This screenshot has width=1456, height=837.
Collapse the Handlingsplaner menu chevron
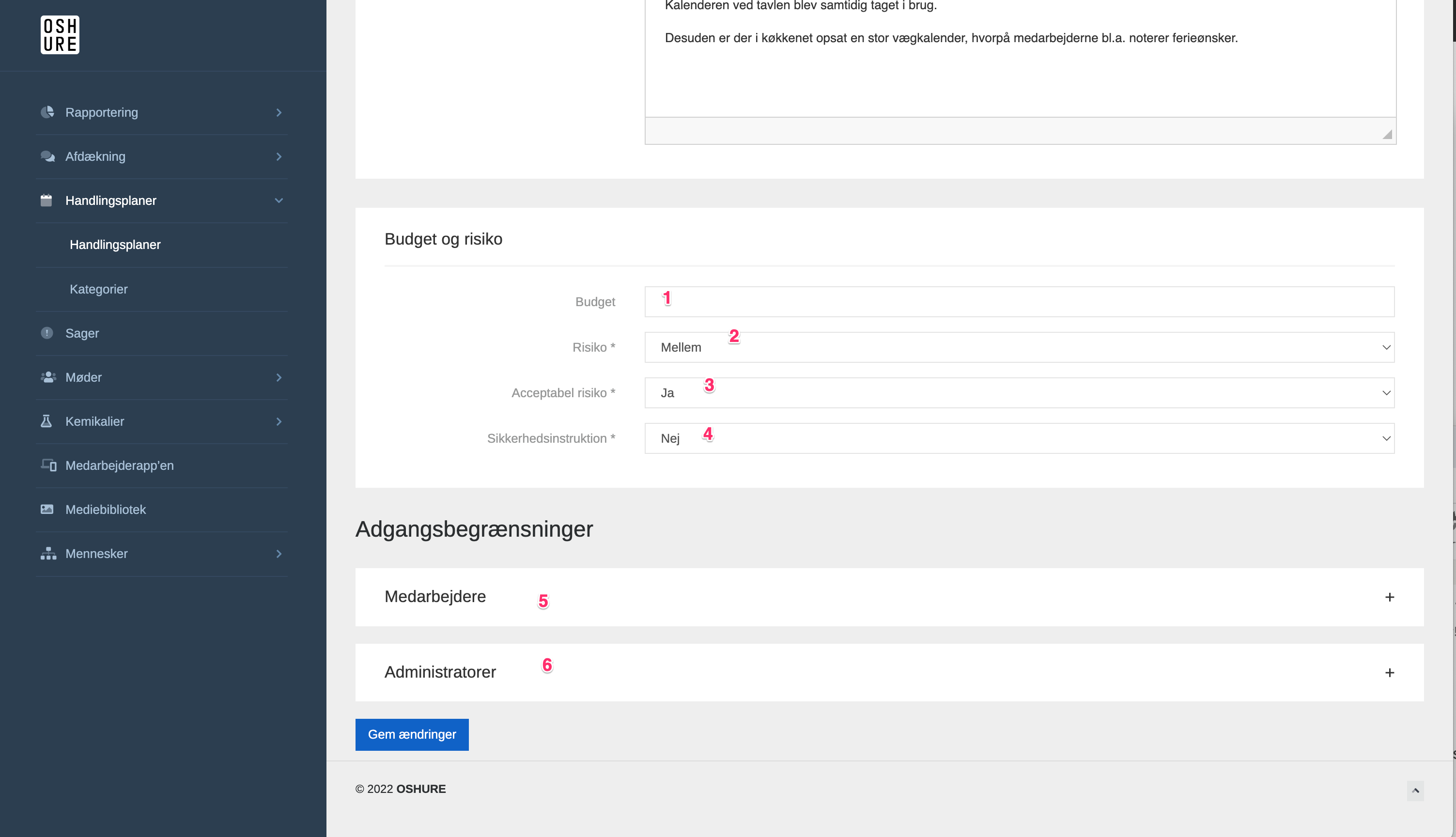click(279, 201)
